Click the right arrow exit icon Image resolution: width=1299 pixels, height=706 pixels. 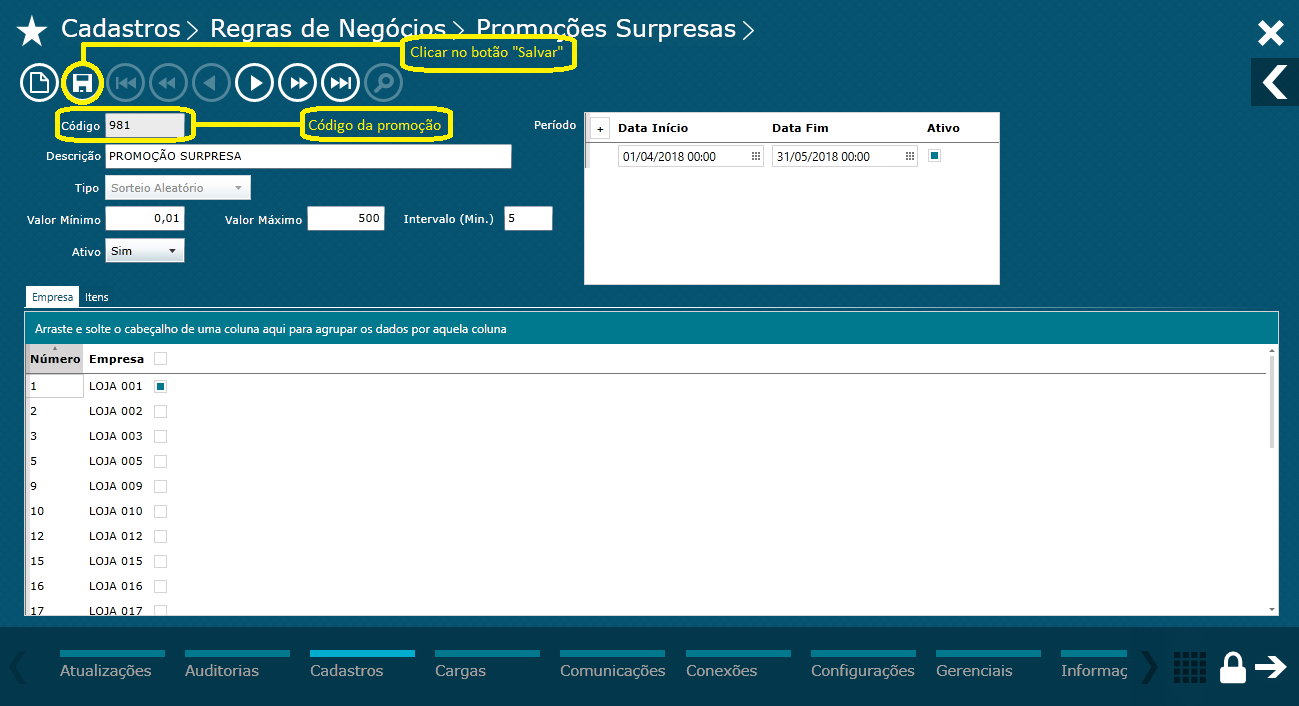(1271, 667)
